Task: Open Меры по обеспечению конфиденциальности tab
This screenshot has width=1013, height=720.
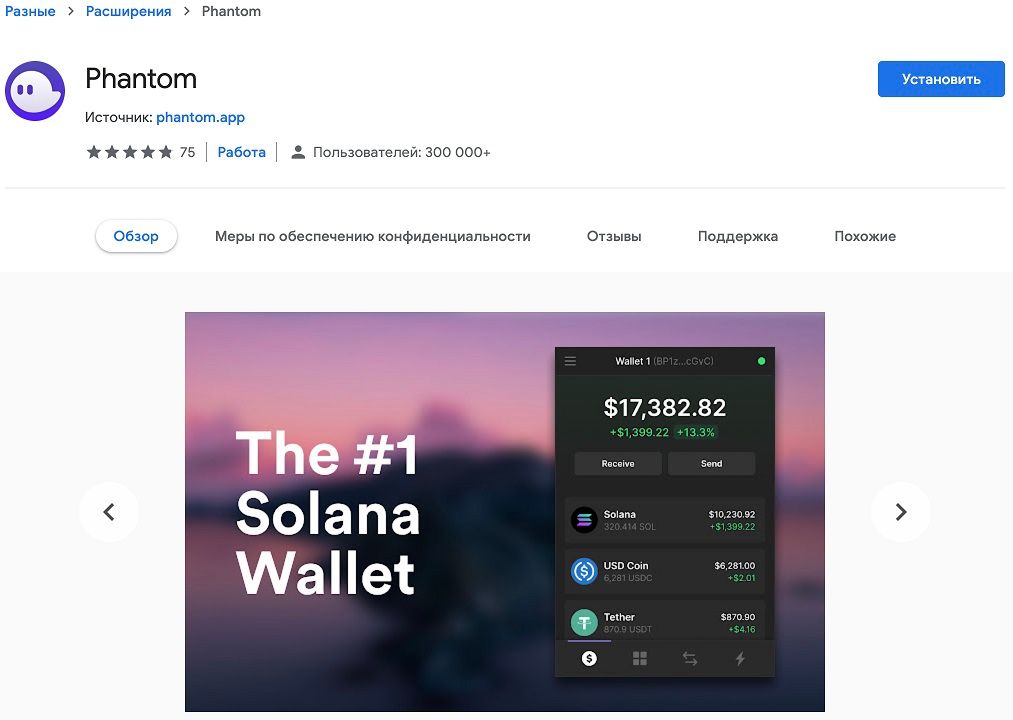Action: click(373, 237)
